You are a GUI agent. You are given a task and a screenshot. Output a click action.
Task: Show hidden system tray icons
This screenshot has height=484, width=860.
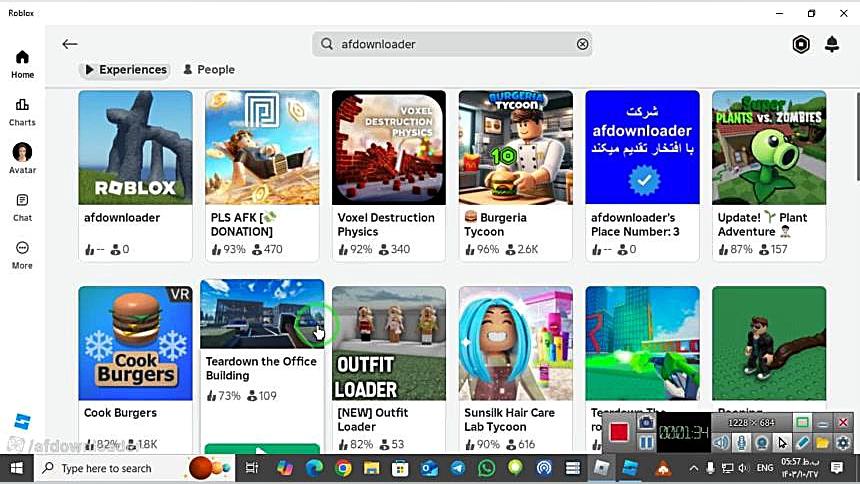693,468
